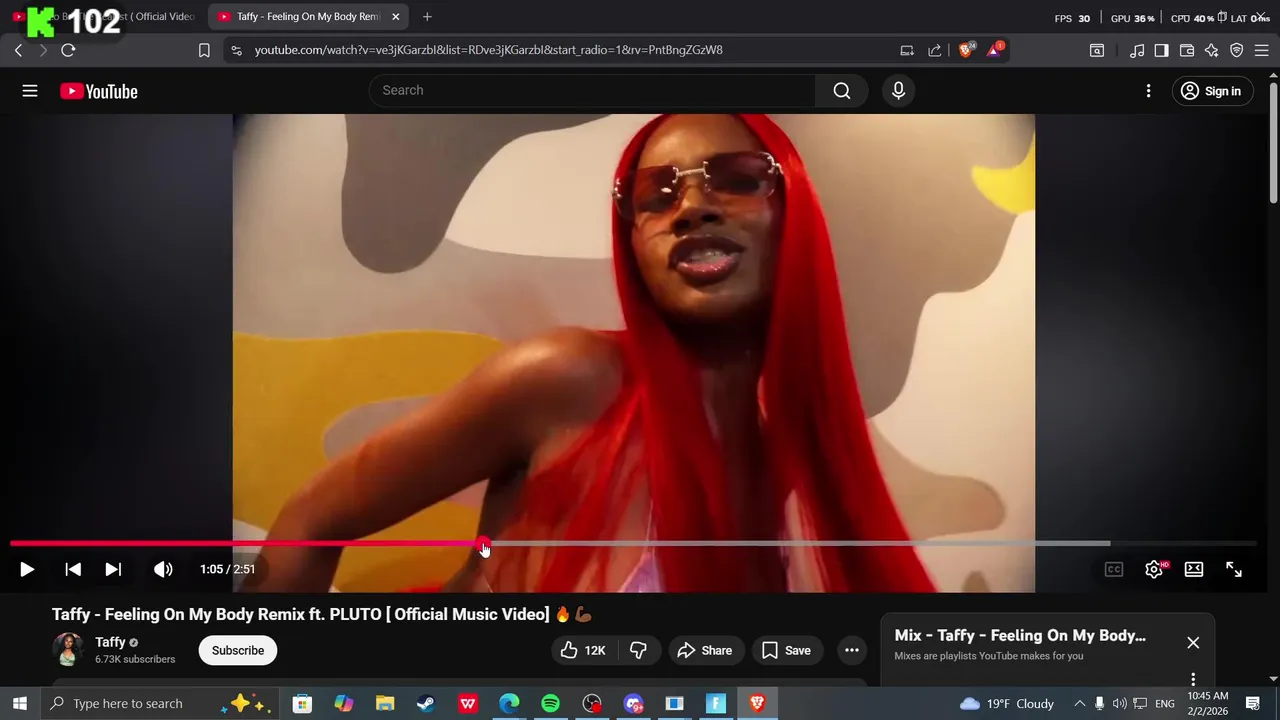Open the browser main menu
Screen dimensions: 1280x720
1261,50
